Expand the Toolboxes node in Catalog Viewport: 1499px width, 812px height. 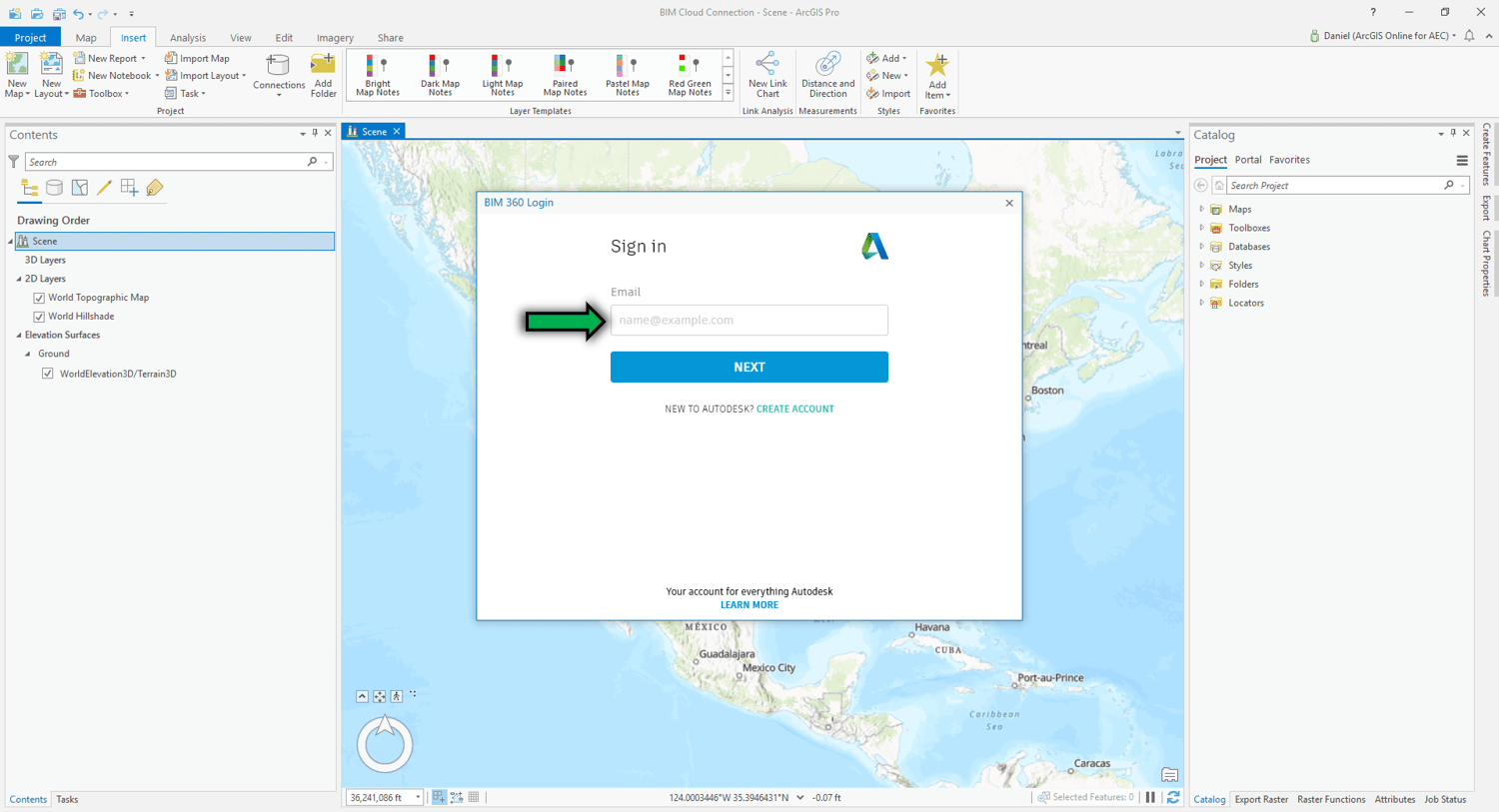pyautogui.click(x=1201, y=228)
